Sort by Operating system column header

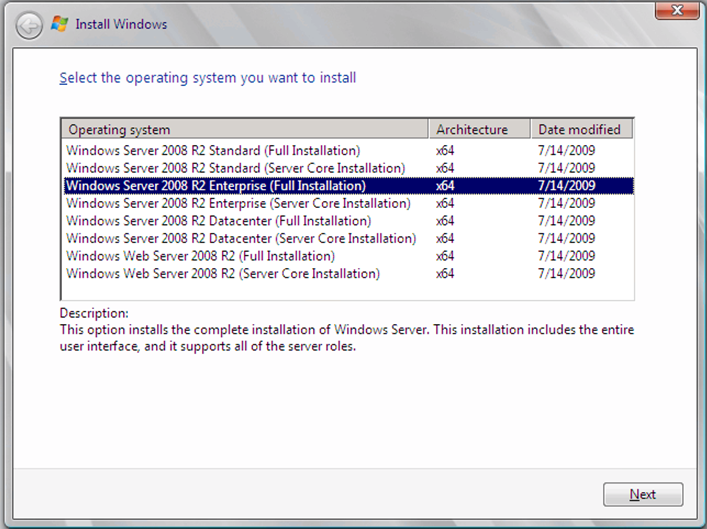click(x=244, y=129)
